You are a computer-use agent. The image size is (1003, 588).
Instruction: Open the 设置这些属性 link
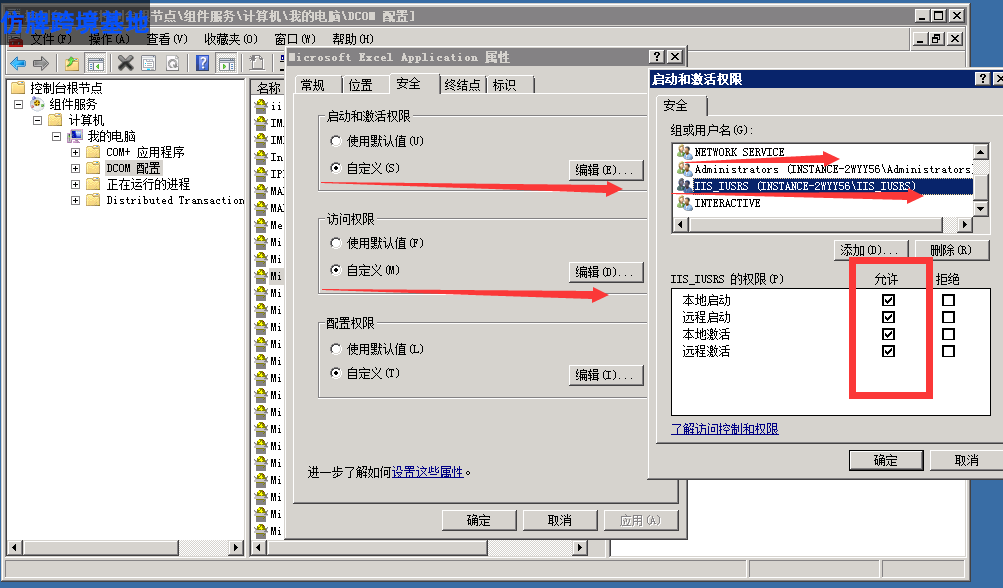tap(427, 472)
